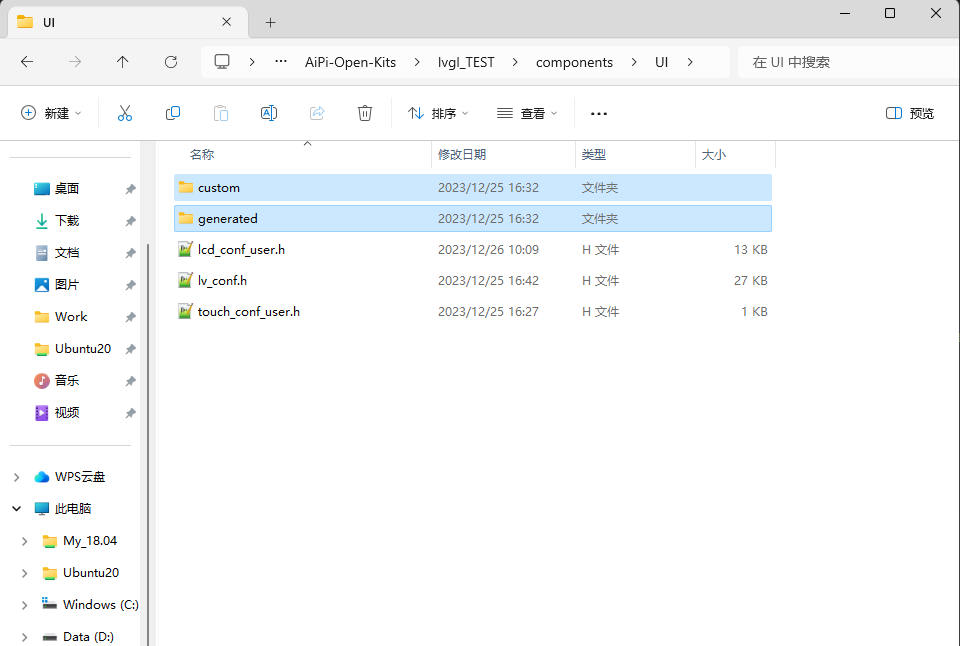The height and width of the screenshot is (646, 960).
Task: Expand Windows (C:) in the sidebar
Action: click(x=24, y=604)
